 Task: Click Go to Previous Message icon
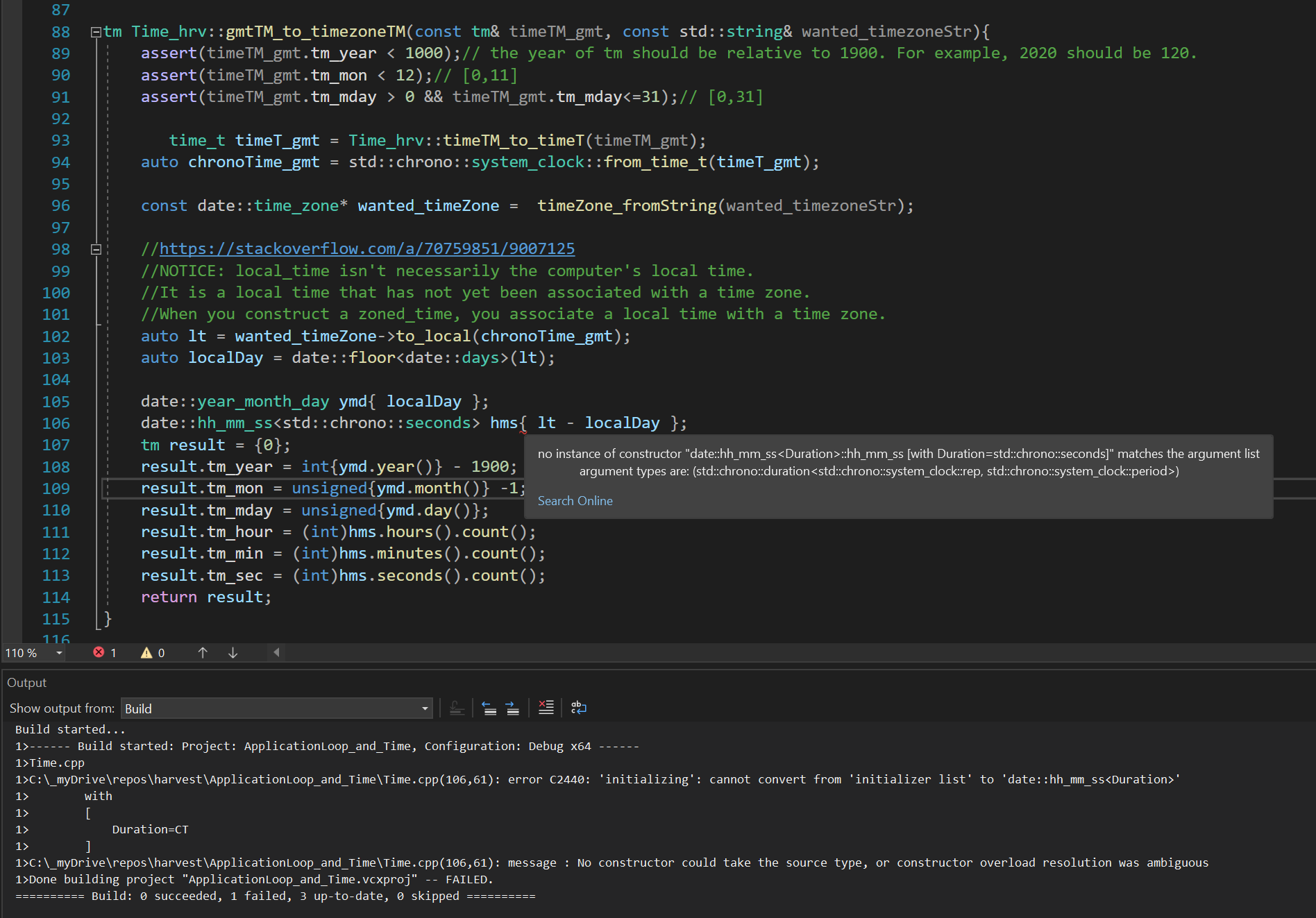click(489, 708)
